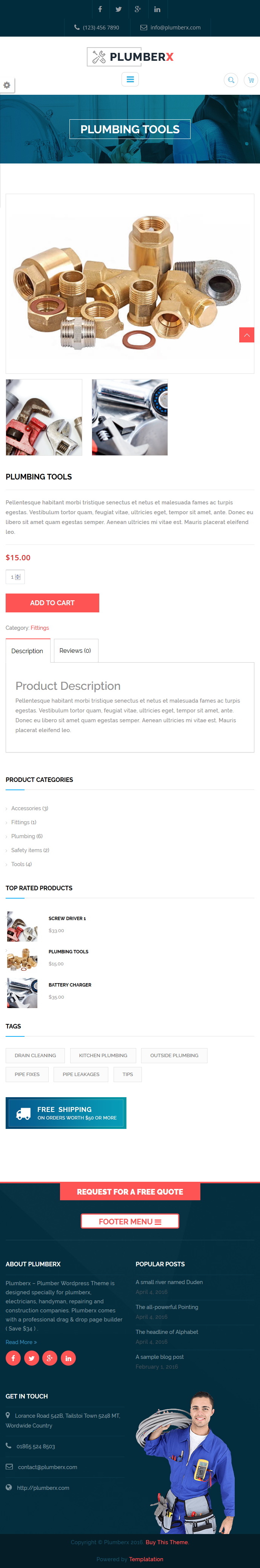Click the search magnifier icon

(231, 80)
